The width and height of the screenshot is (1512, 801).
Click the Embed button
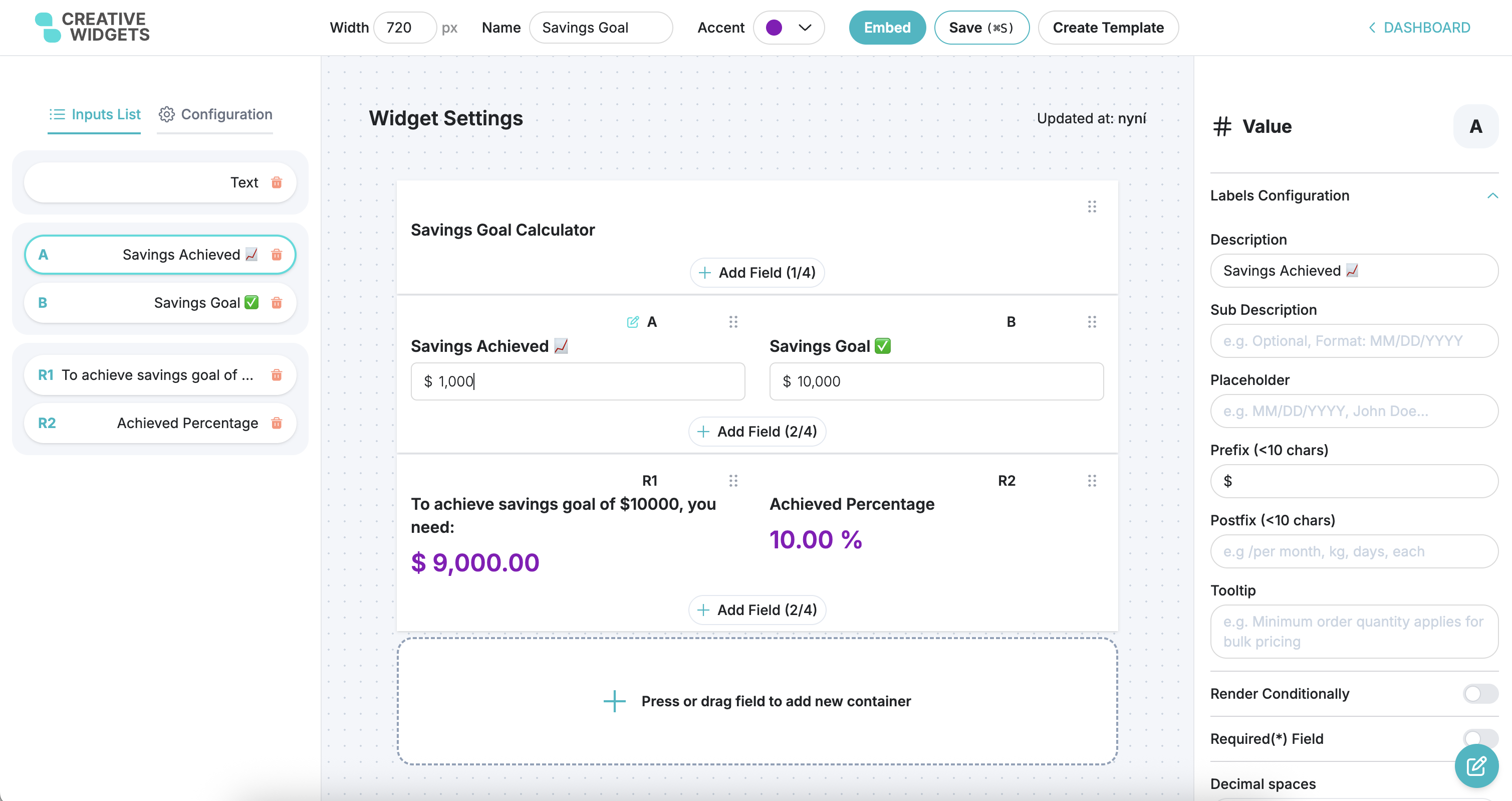tap(887, 28)
